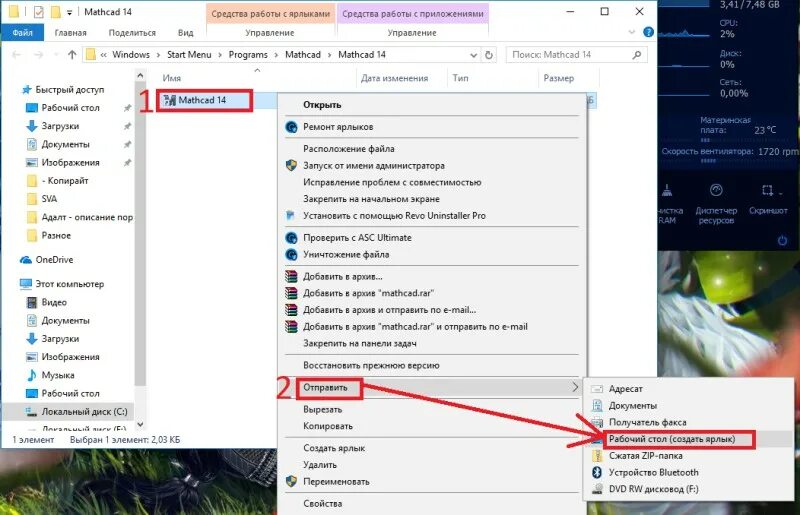Switch to the Главная ribbon tab

[x=70, y=33]
